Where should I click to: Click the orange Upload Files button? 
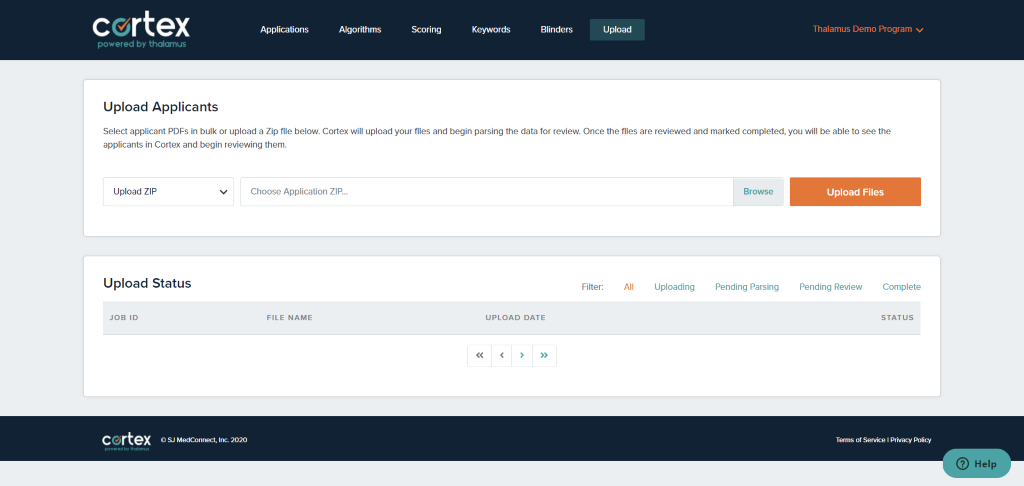click(x=855, y=192)
